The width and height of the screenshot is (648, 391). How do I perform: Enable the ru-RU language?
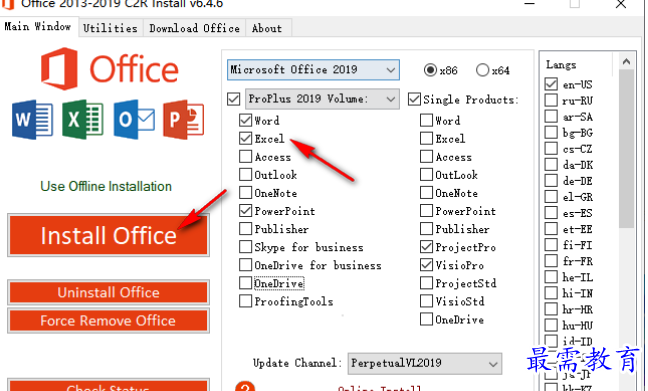tap(551, 100)
